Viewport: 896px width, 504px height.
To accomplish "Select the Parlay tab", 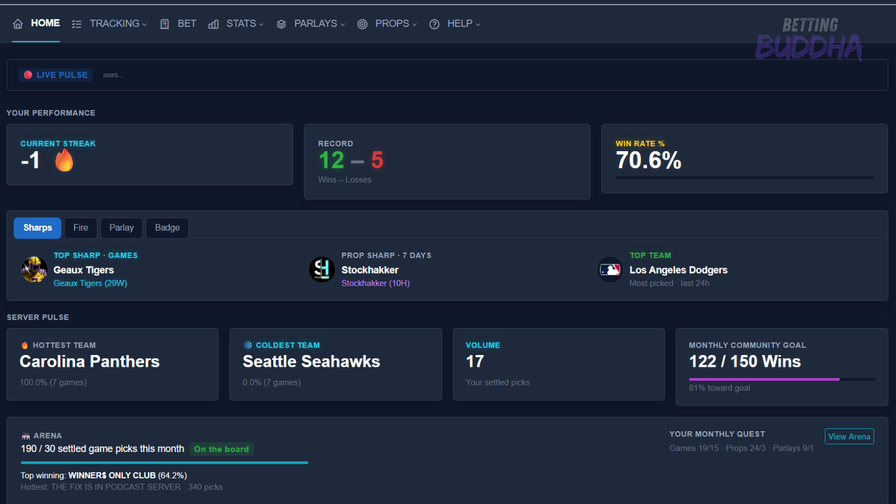I will point(121,227).
